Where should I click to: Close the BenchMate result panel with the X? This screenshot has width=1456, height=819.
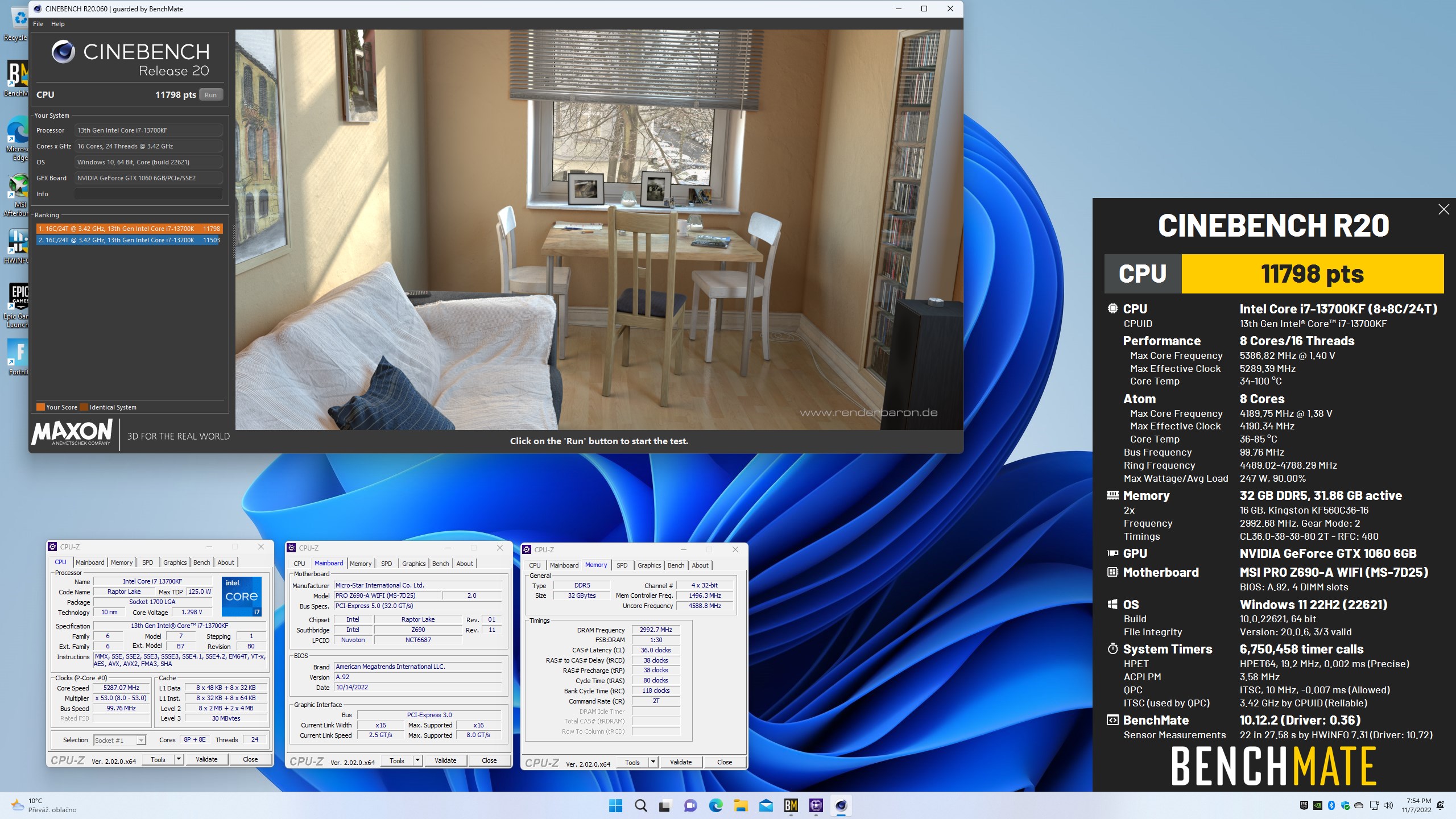tap(1443, 209)
